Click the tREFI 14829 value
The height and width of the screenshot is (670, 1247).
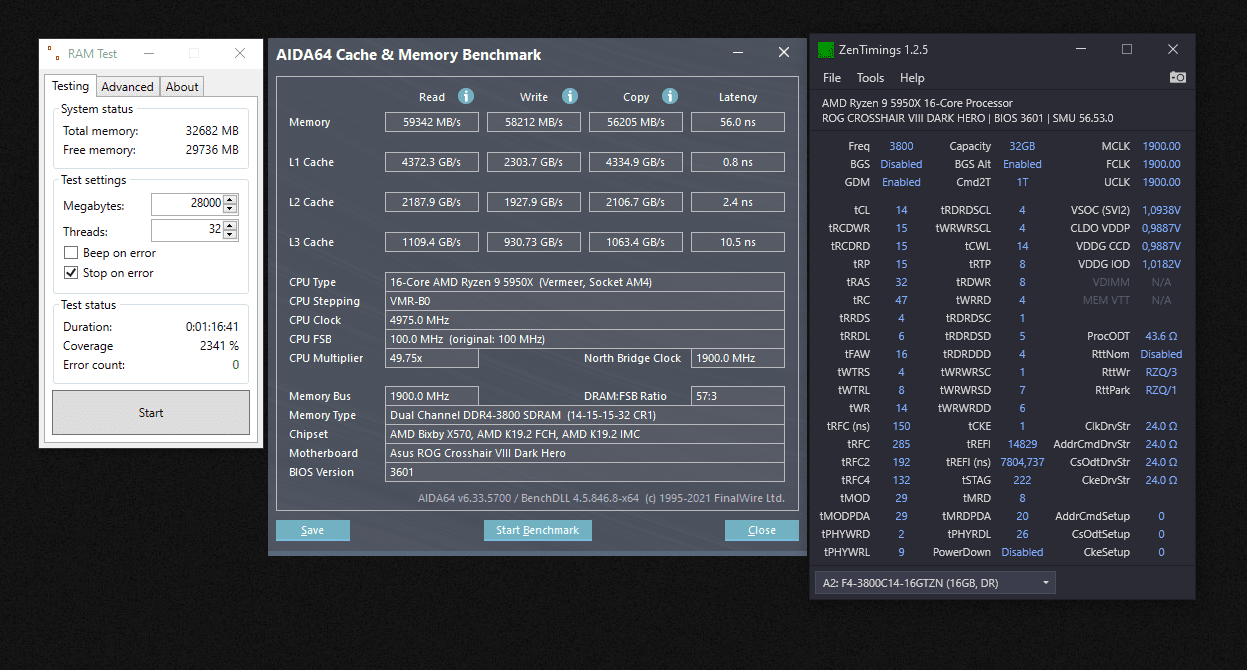tap(1022, 444)
